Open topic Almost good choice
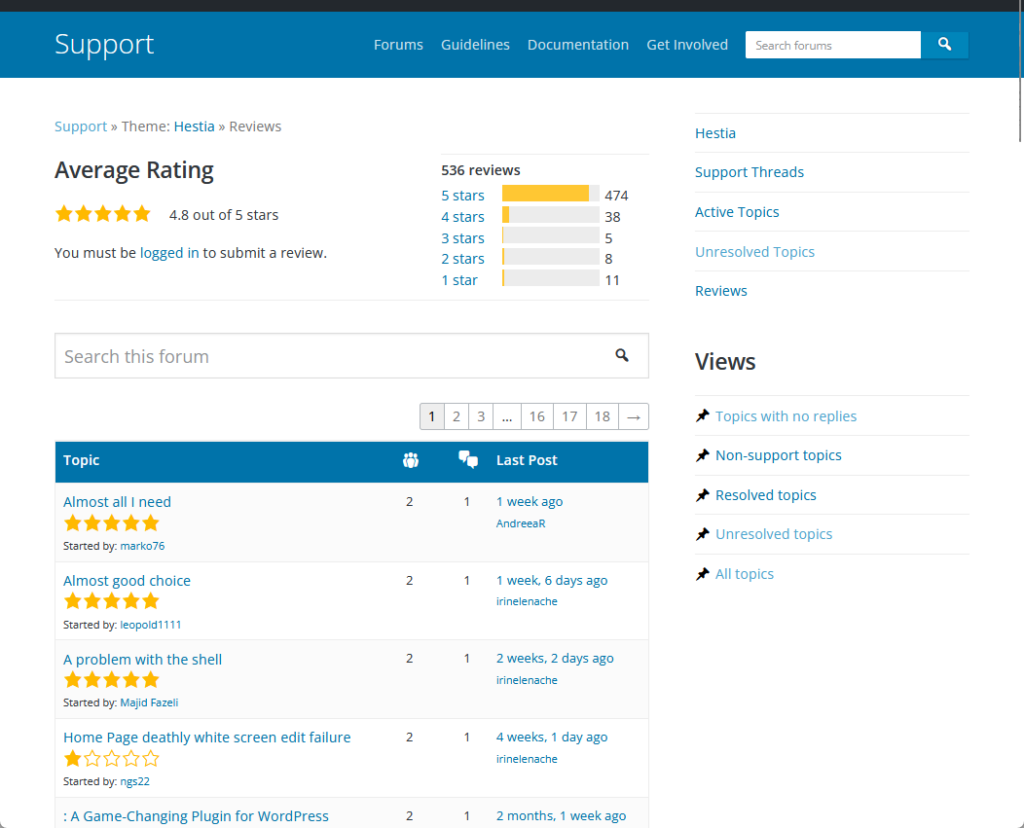Image resolution: width=1024 pixels, height=828 pixels. (x=127, y=581)
